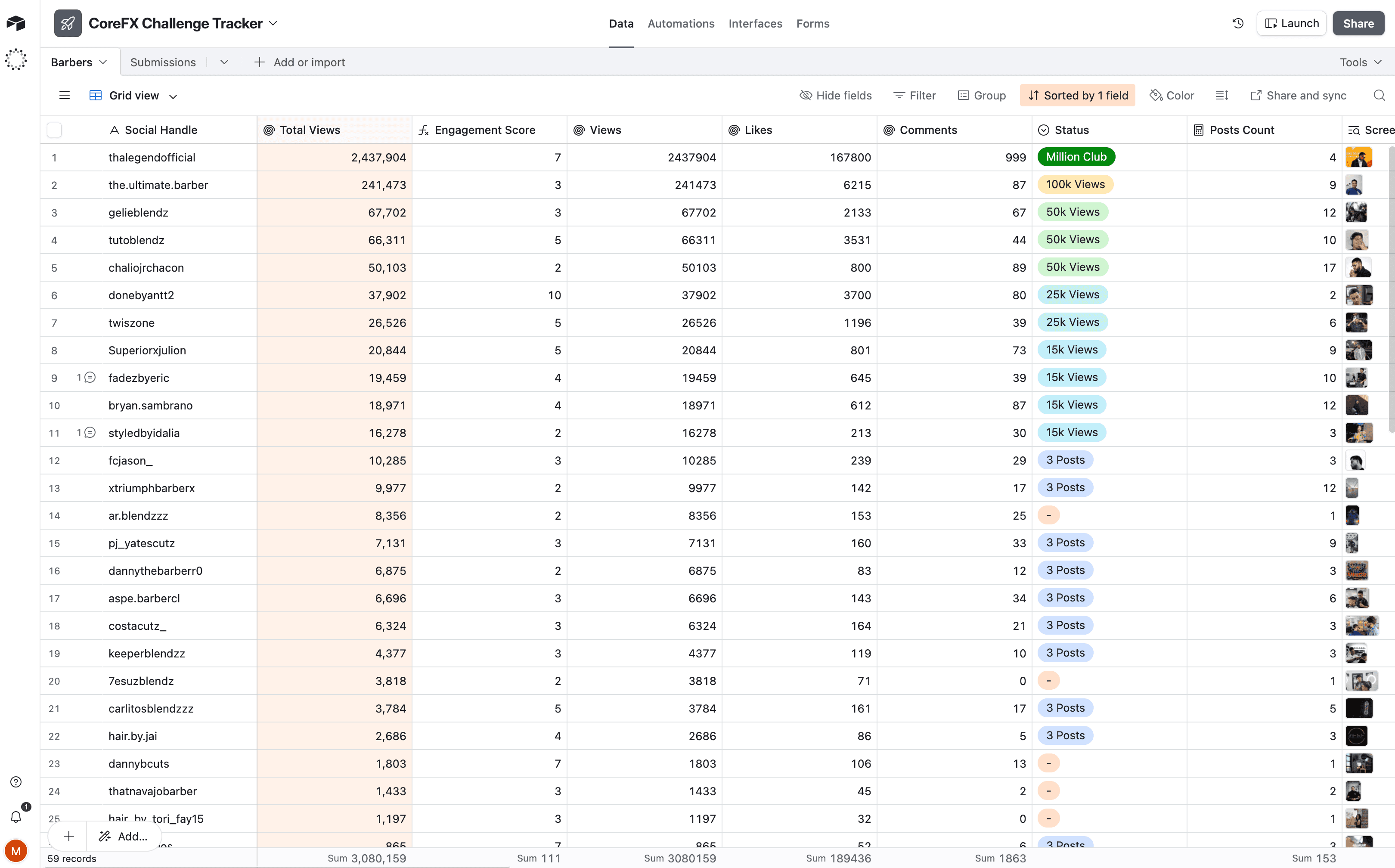Expand the Tools dropdown
The width and height of the screenshot is (1395, 868).
1360,62
